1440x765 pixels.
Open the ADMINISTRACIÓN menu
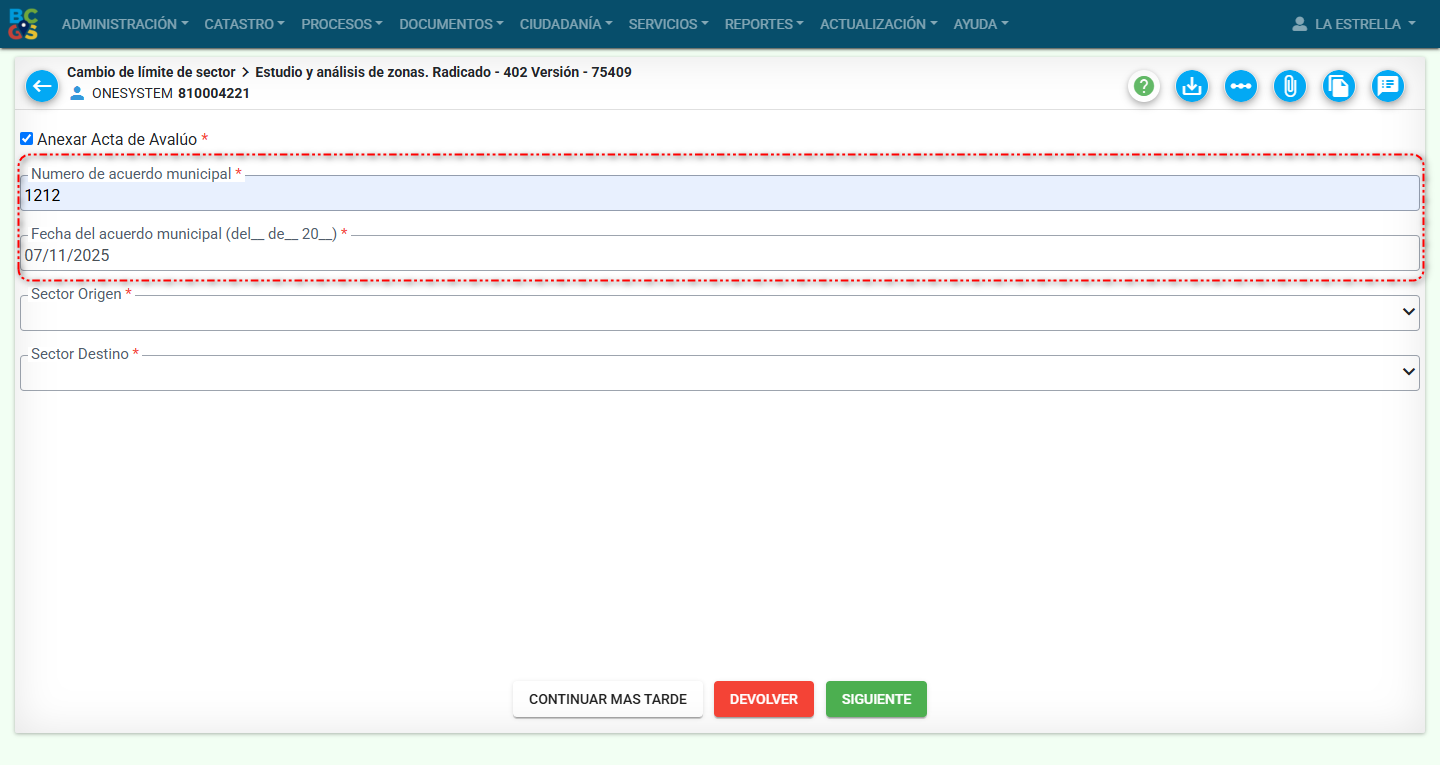(124, 24)
